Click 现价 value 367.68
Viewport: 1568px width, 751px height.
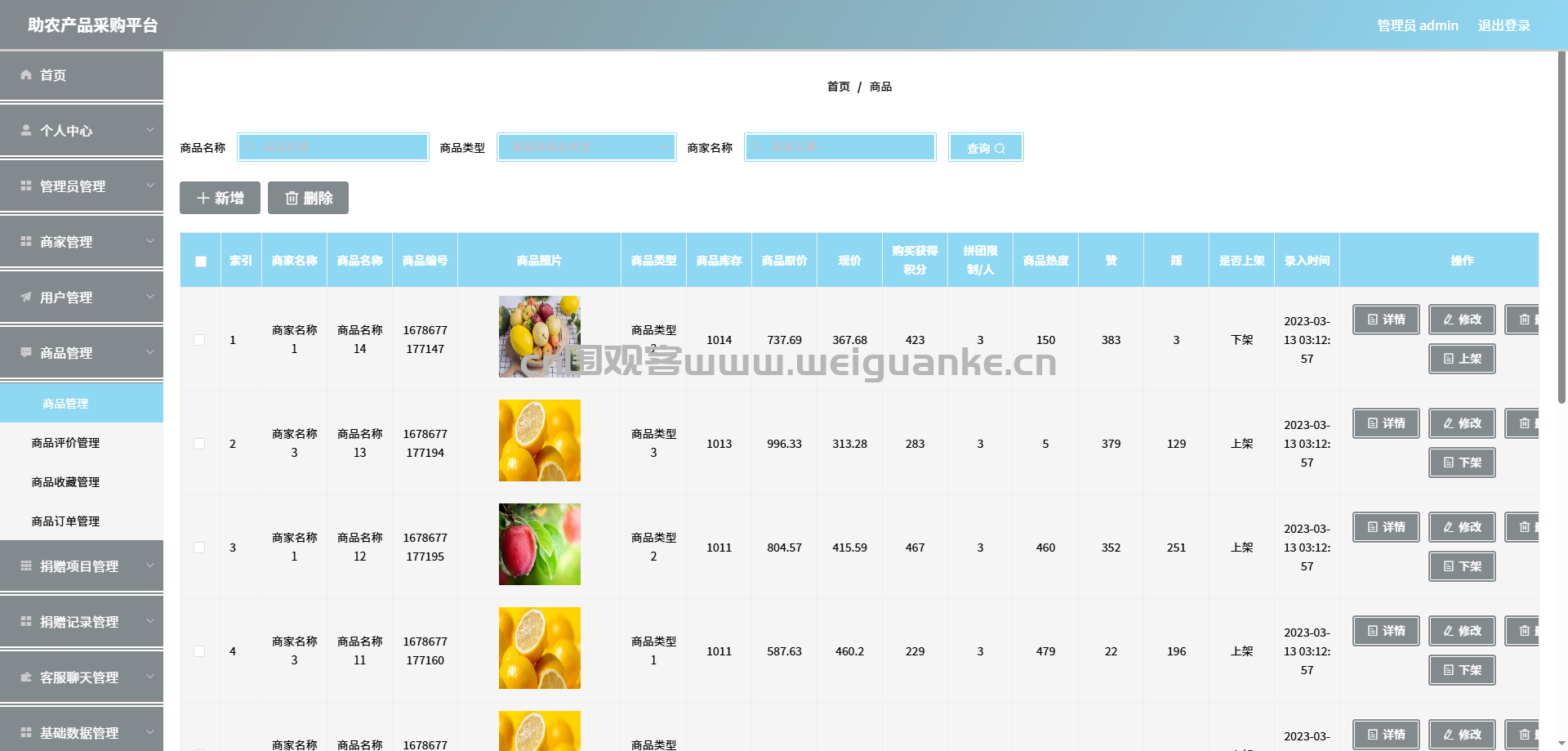849,340
